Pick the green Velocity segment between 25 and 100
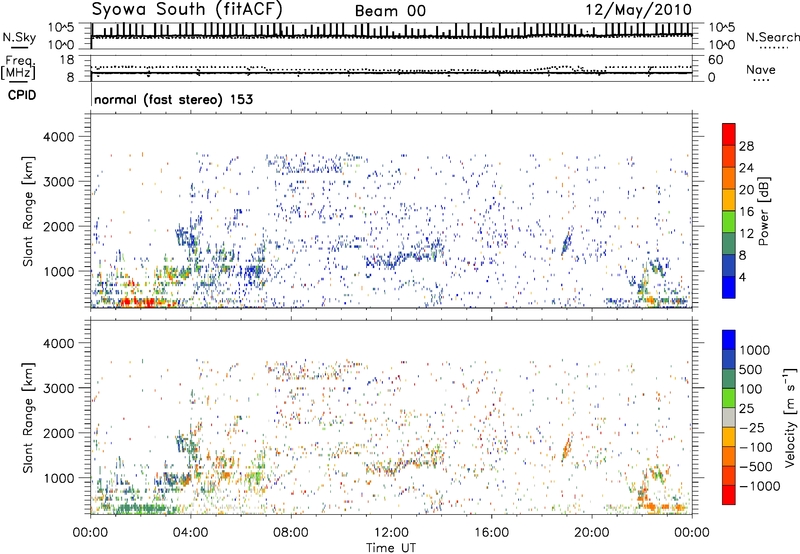Screen dimensions: 800x554 (729, 398)
